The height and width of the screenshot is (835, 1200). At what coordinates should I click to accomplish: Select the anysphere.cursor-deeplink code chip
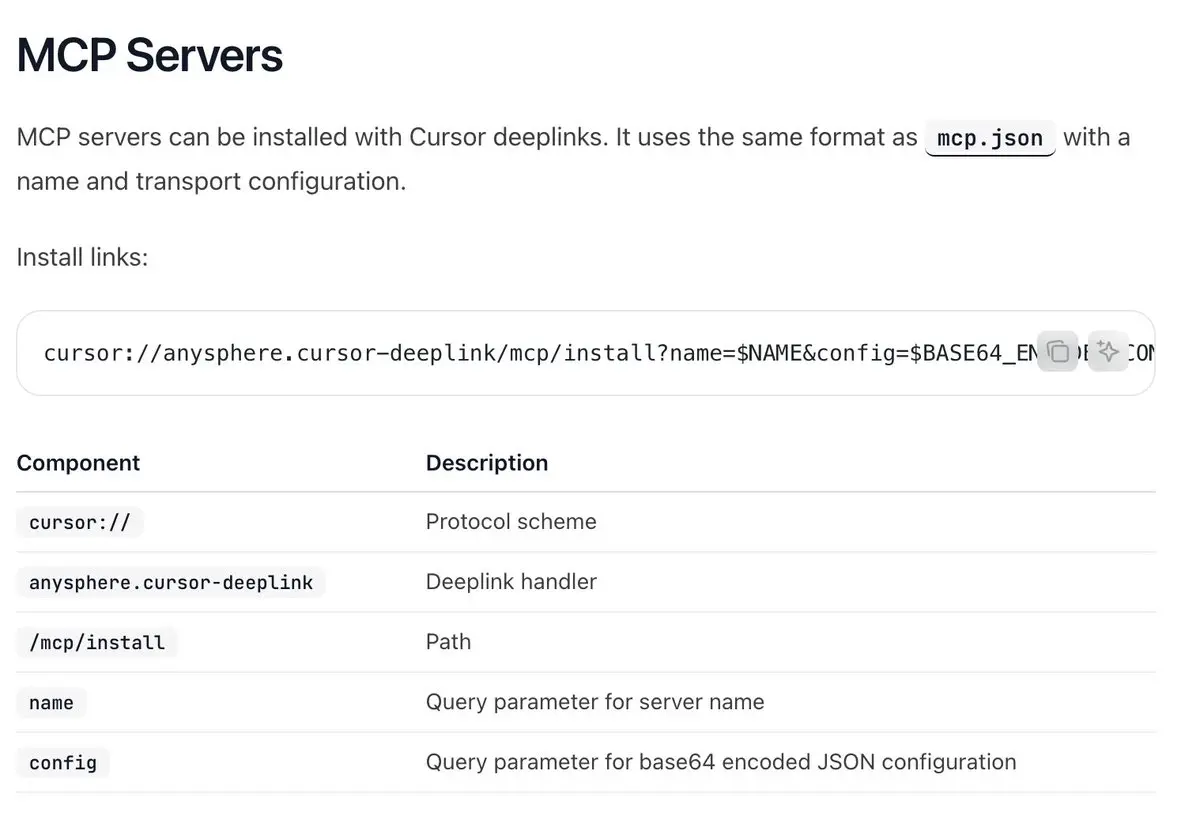point(171,582)
